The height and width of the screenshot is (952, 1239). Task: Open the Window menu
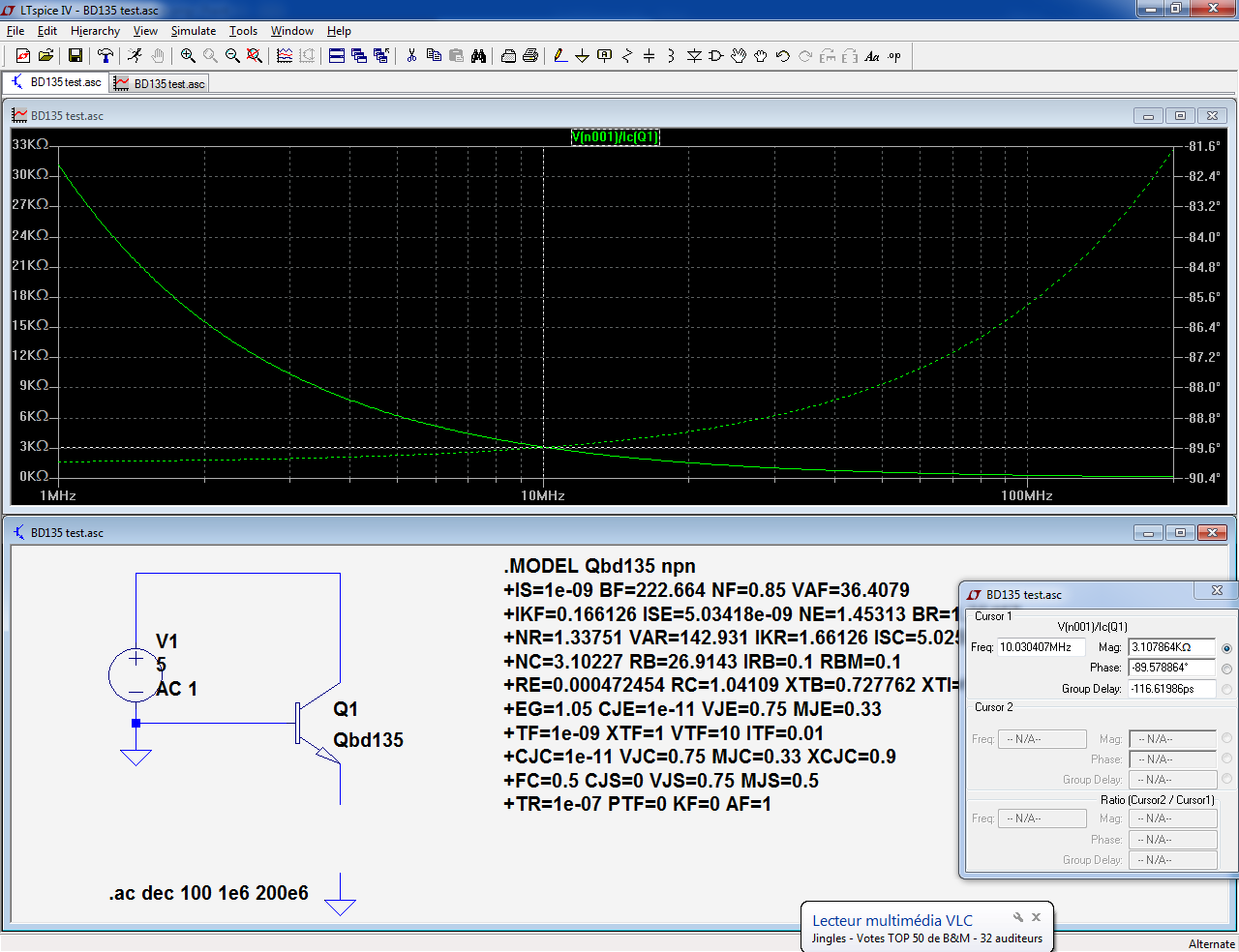tap(292, 31)
